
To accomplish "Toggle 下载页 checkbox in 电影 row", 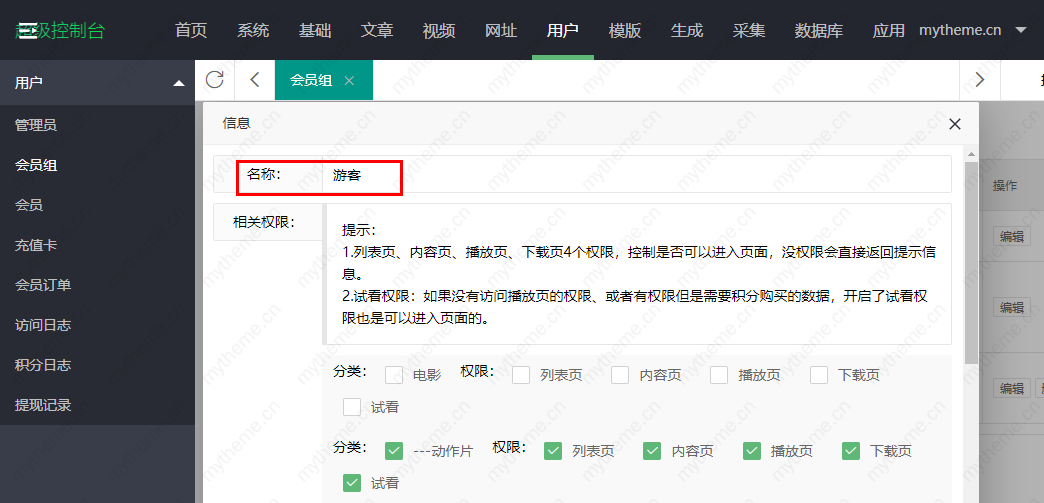I will (819, 375).
